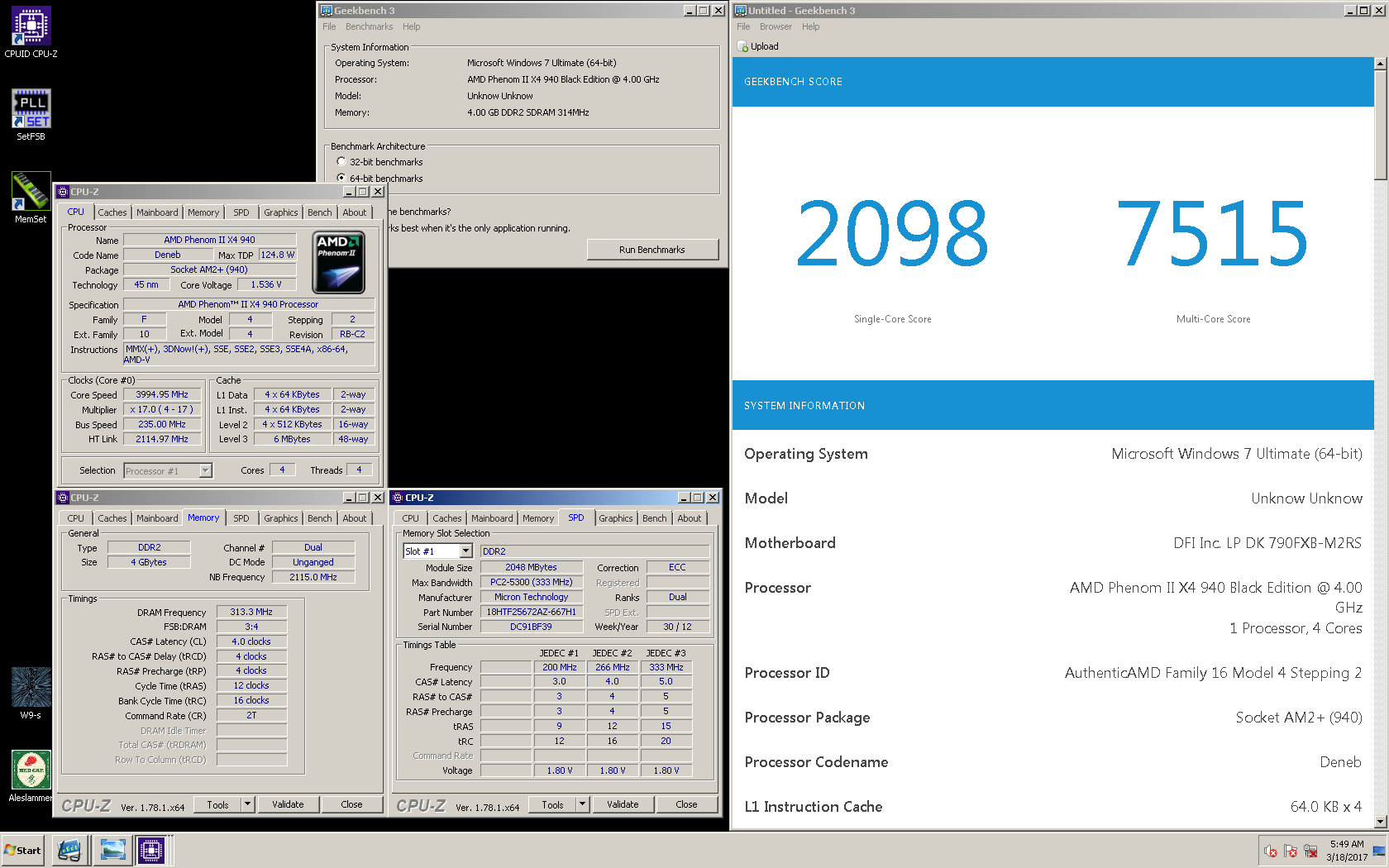Open the W9-s desktop icon
Image resolution: width=1389 pixels, height=868 pixels.
point(31,693)
